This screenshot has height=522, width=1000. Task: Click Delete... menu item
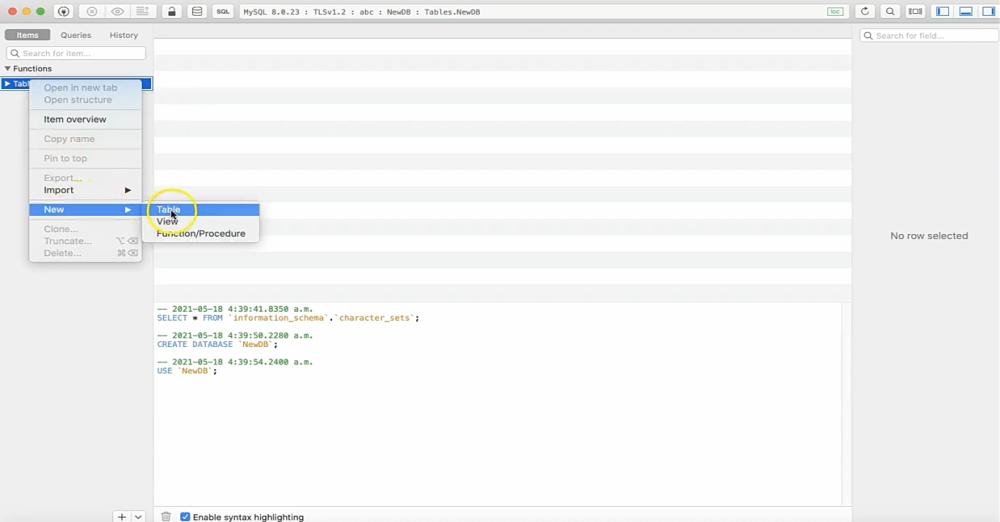85,253
